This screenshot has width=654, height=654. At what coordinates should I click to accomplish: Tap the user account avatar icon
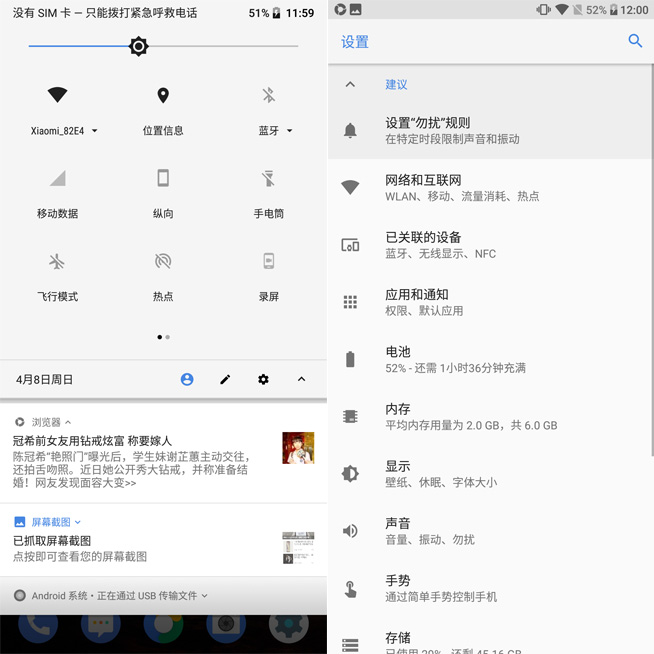187,380
